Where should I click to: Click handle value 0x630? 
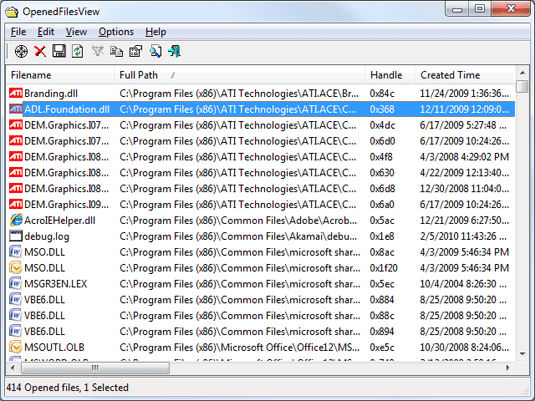382,173
